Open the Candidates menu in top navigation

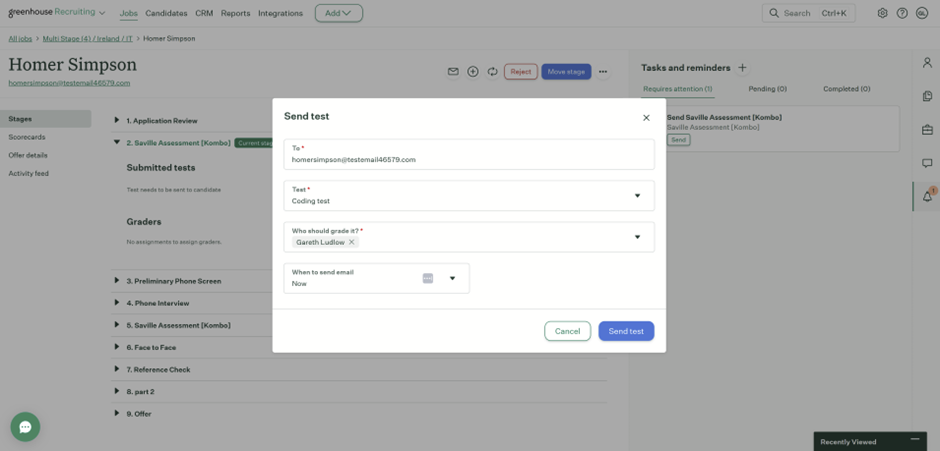pyautogui.click(x=166, y=13)
